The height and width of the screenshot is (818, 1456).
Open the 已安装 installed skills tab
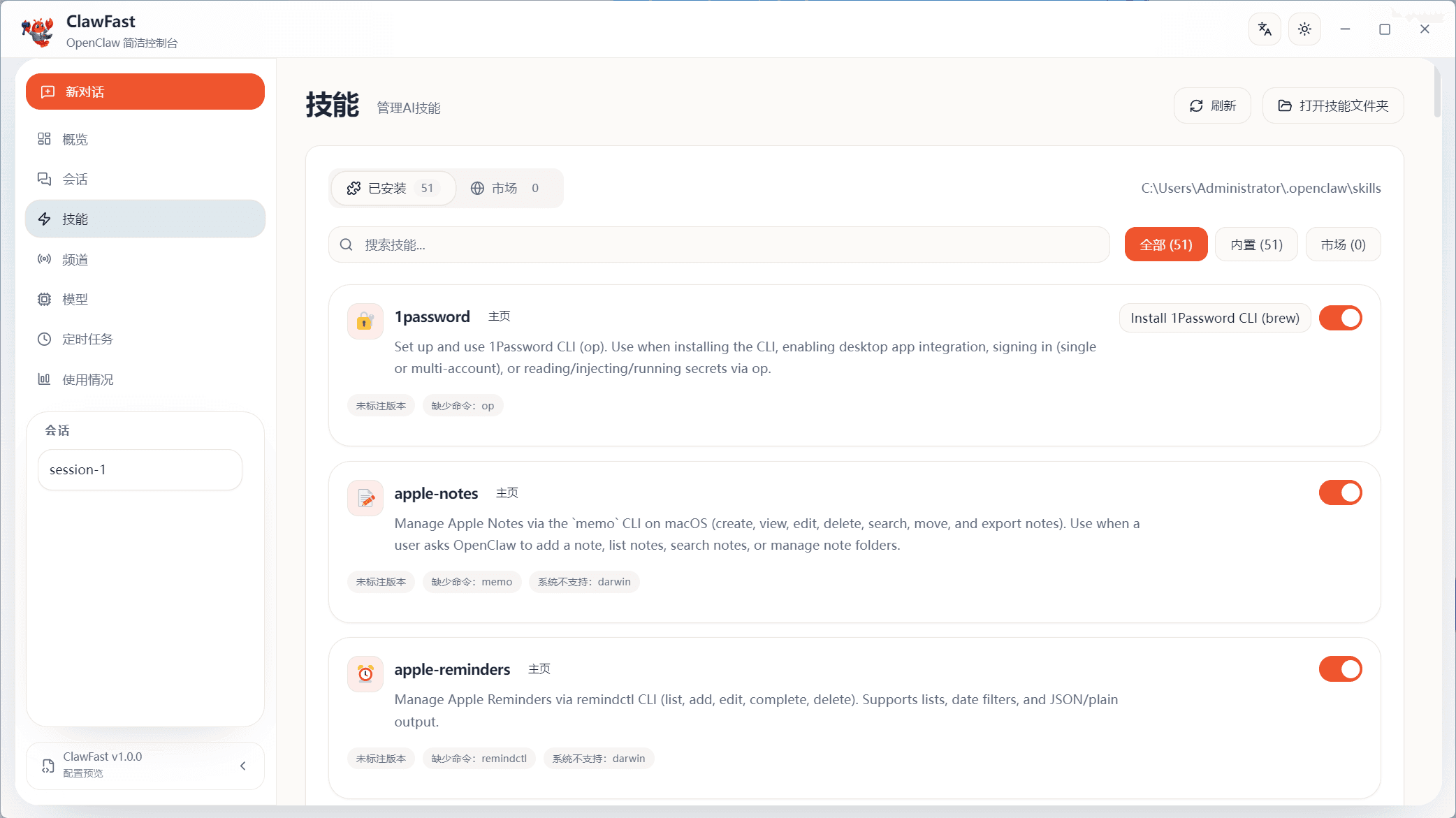click(x=393, y=188)
